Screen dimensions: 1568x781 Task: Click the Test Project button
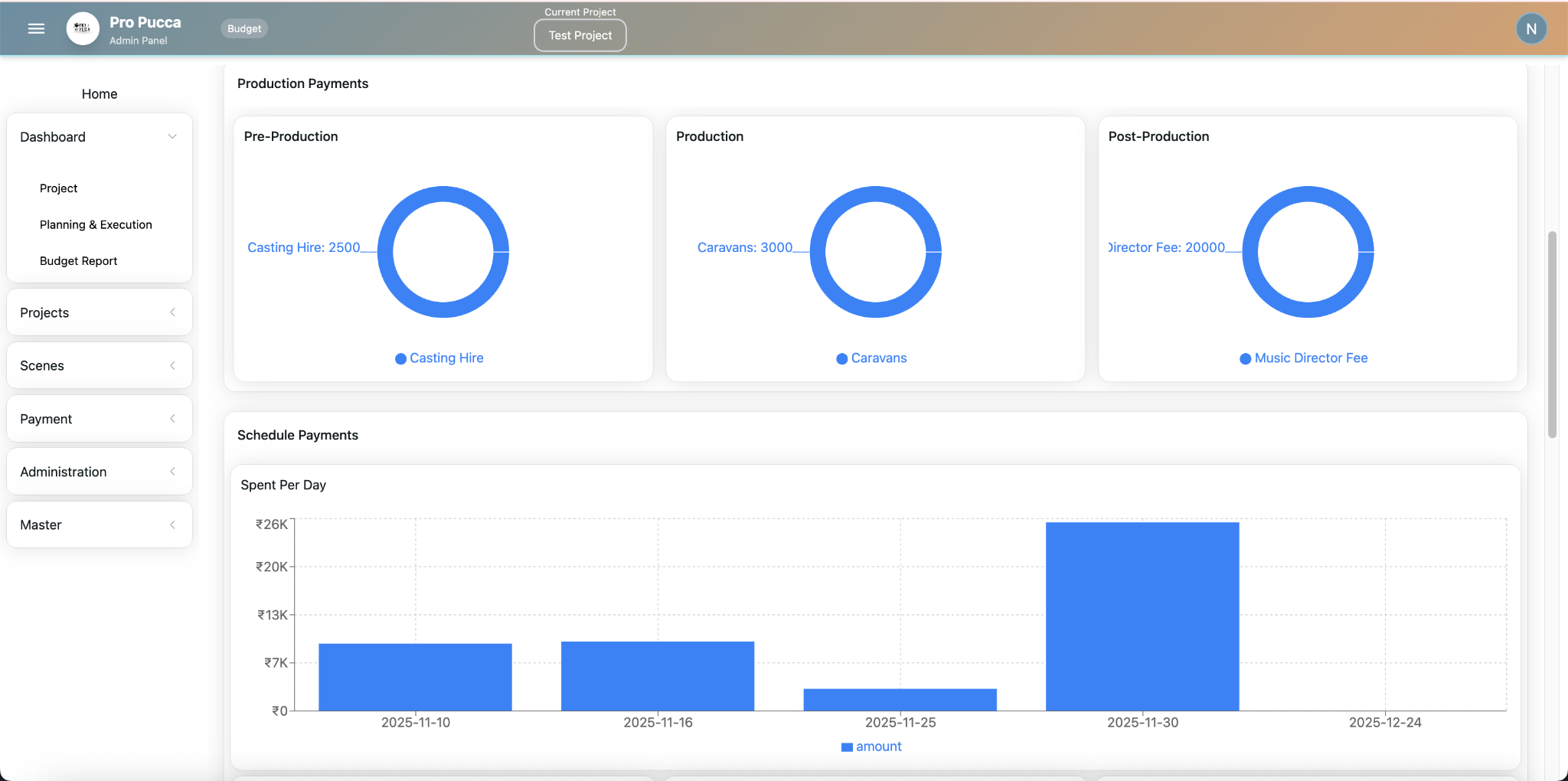[x=580, y=35]
